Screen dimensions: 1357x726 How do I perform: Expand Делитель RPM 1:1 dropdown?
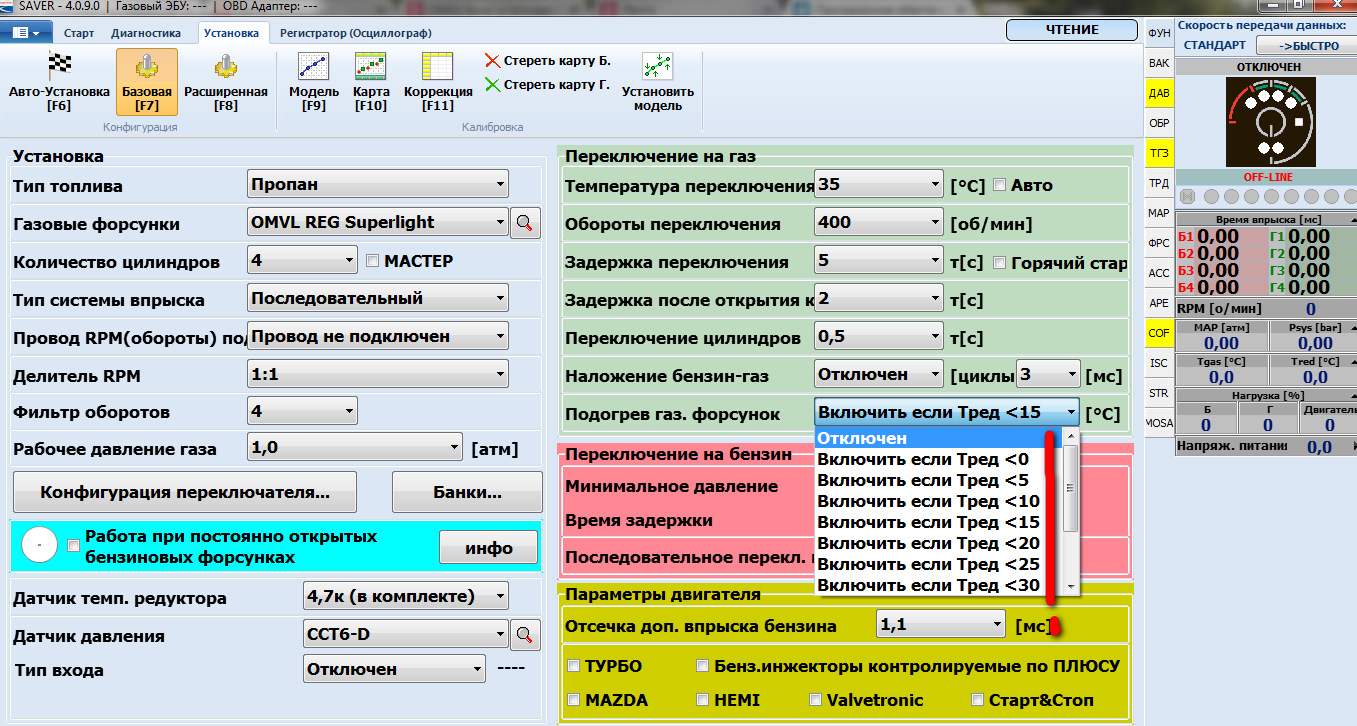(x=377, y=375)
